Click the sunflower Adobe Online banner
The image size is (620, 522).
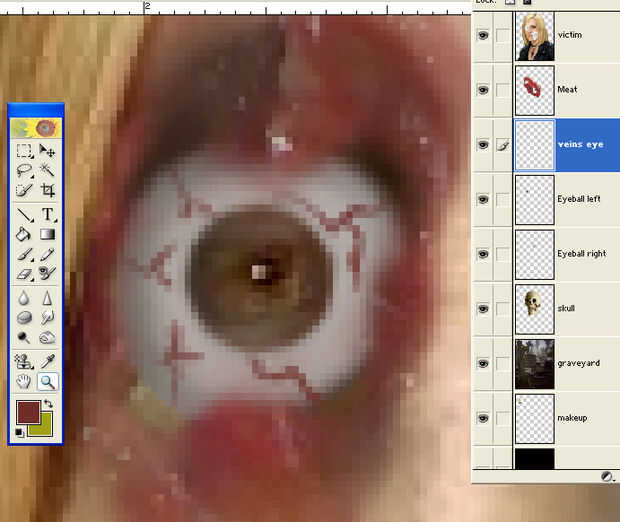[36, 128]
